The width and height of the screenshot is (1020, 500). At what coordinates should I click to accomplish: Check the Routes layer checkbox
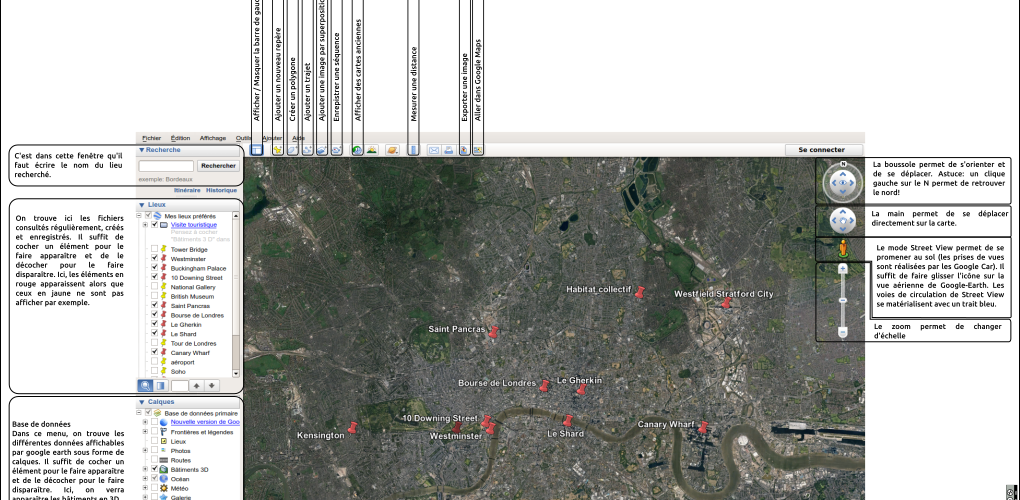(154, 460)
